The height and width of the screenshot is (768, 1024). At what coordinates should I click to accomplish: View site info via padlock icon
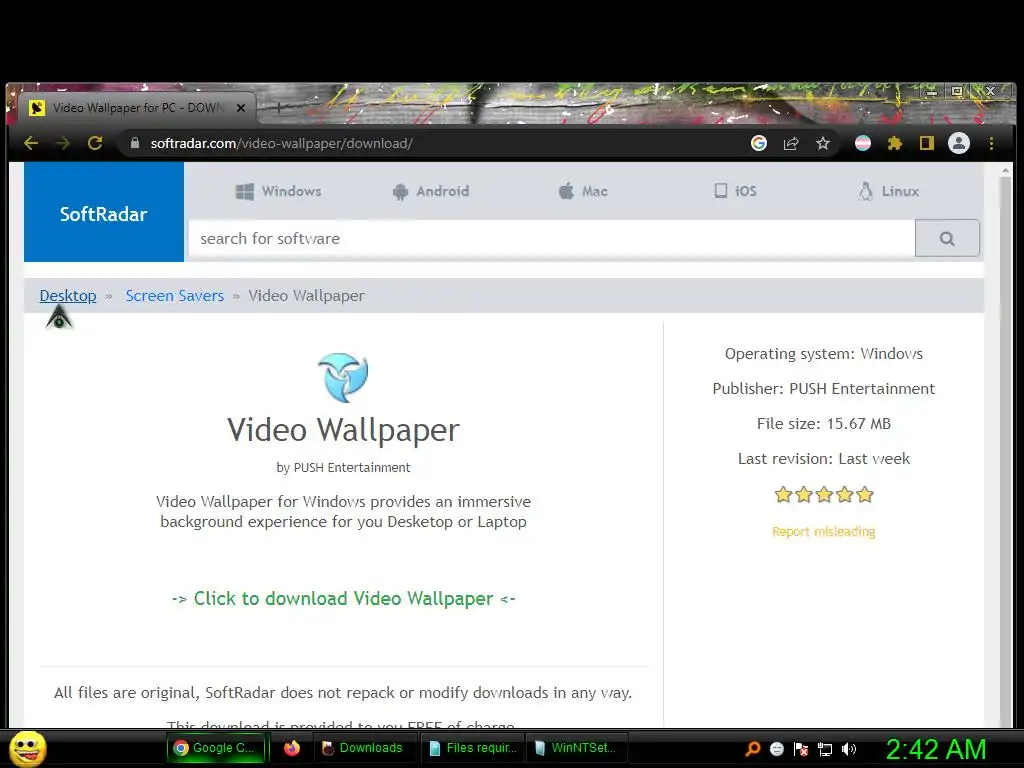[x=135, y=143]
